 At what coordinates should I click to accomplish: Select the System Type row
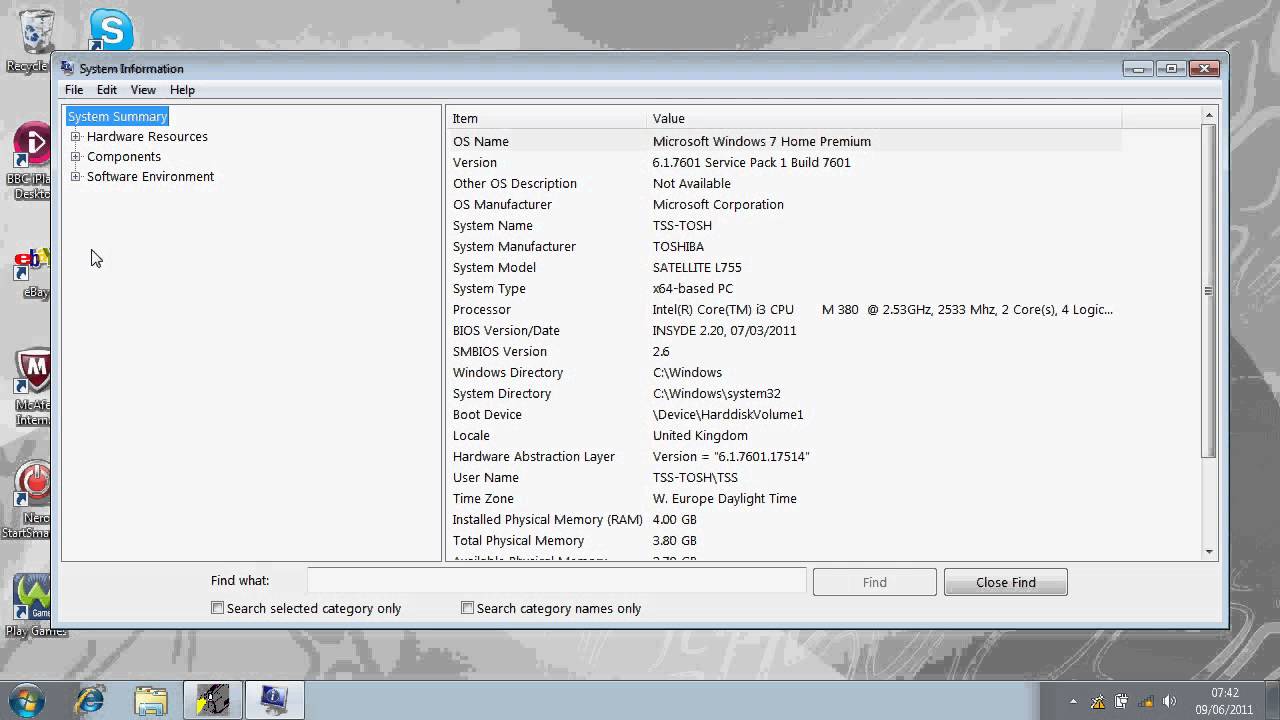[x=784, y=288]
